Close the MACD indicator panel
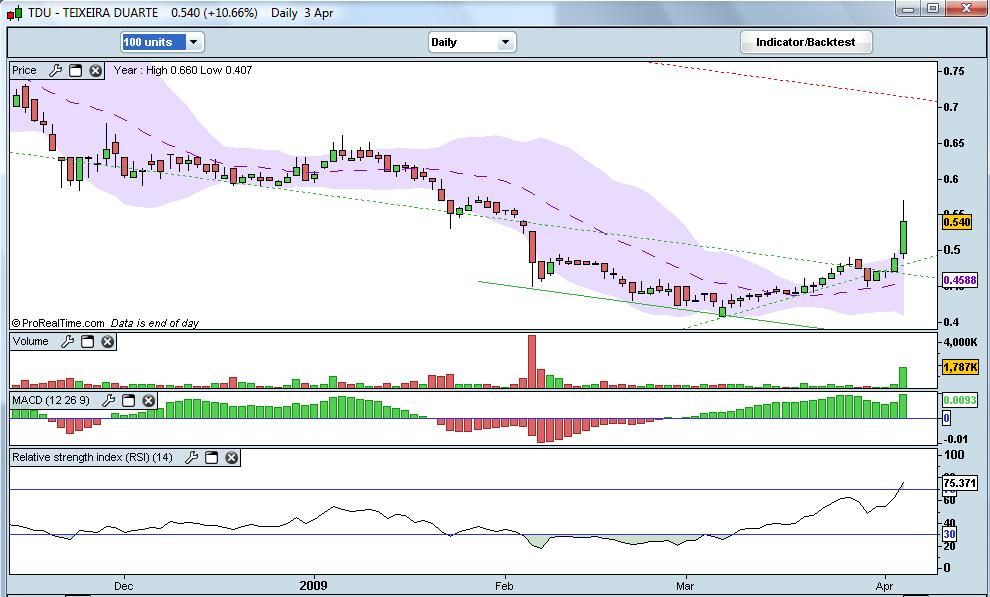 [x=148, y=400]
